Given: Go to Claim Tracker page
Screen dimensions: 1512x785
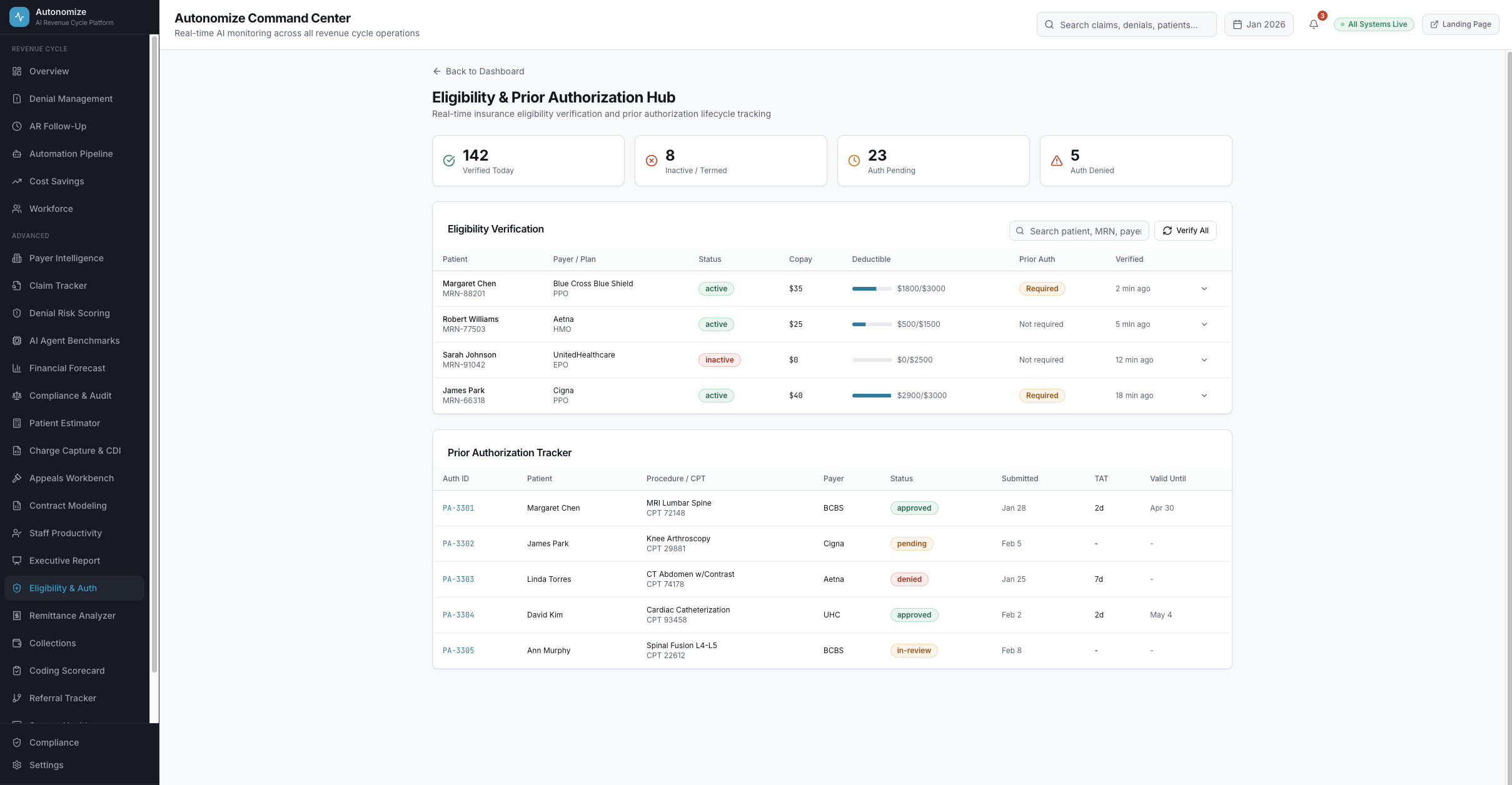Looking at the screenshot, I should pyautogui.click(x=58, y=286).
